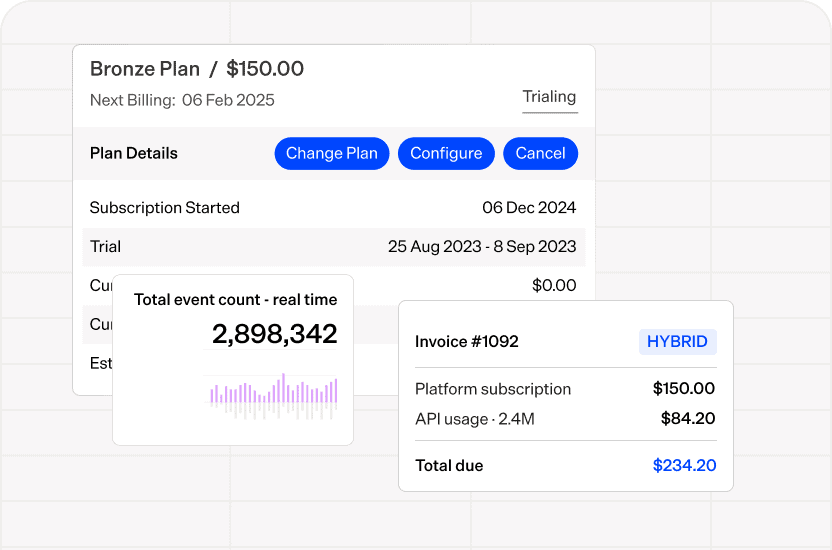Screen dimensions: 832x550
Task: Select the $234.20 total due amount
Action: point(684,465)
